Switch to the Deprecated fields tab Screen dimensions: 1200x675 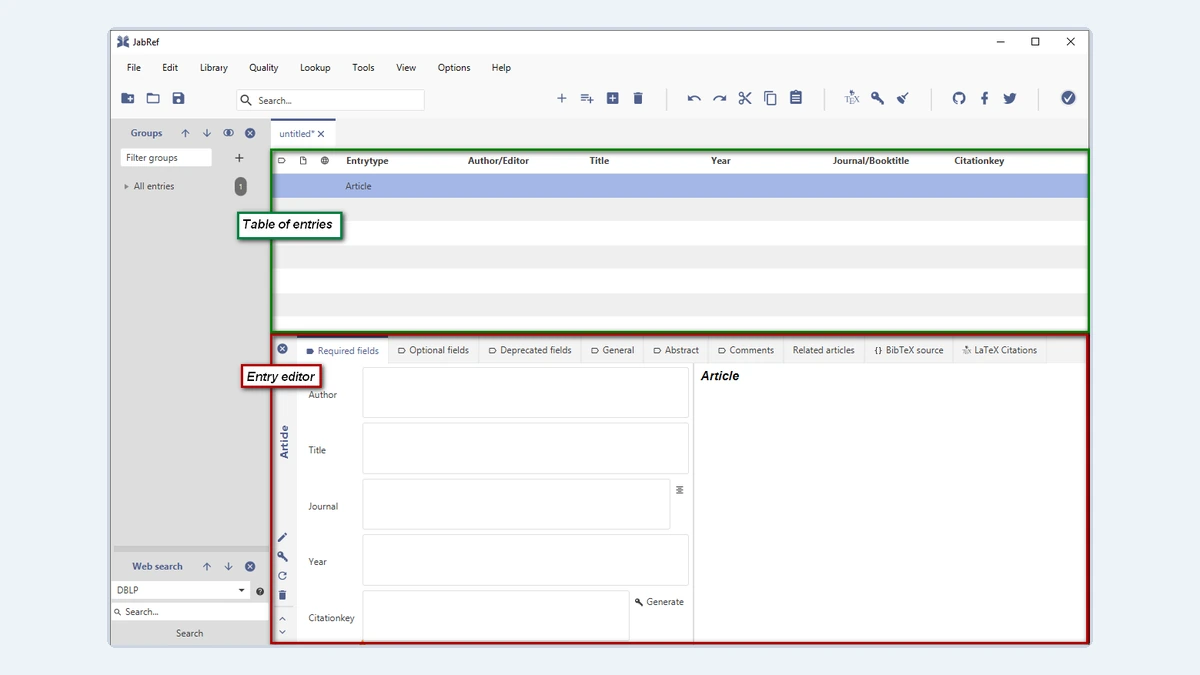530,350
